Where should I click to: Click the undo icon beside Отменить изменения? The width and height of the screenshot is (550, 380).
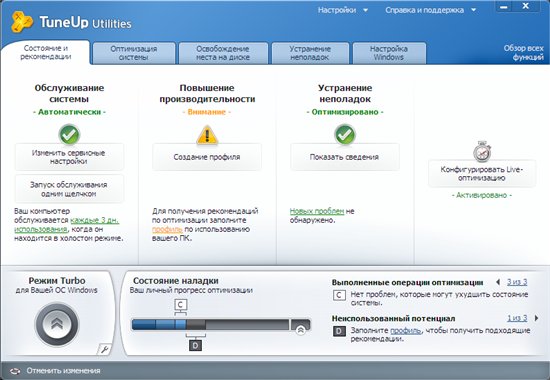(15, 371)
